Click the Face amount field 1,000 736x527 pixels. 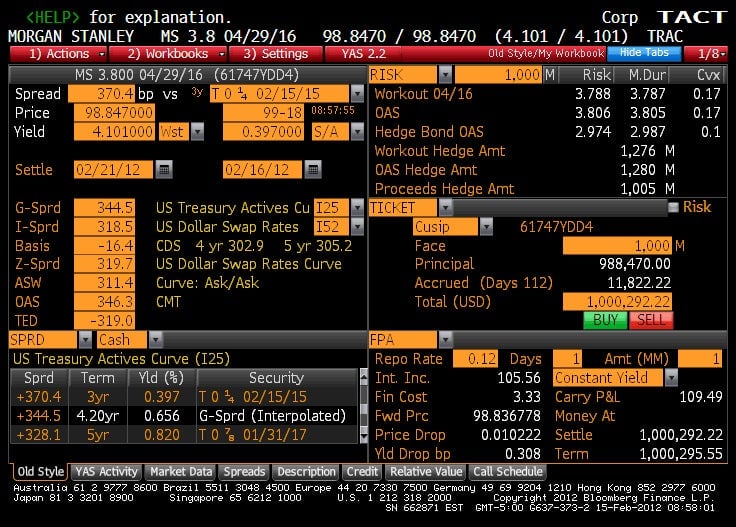click(617, 245)
